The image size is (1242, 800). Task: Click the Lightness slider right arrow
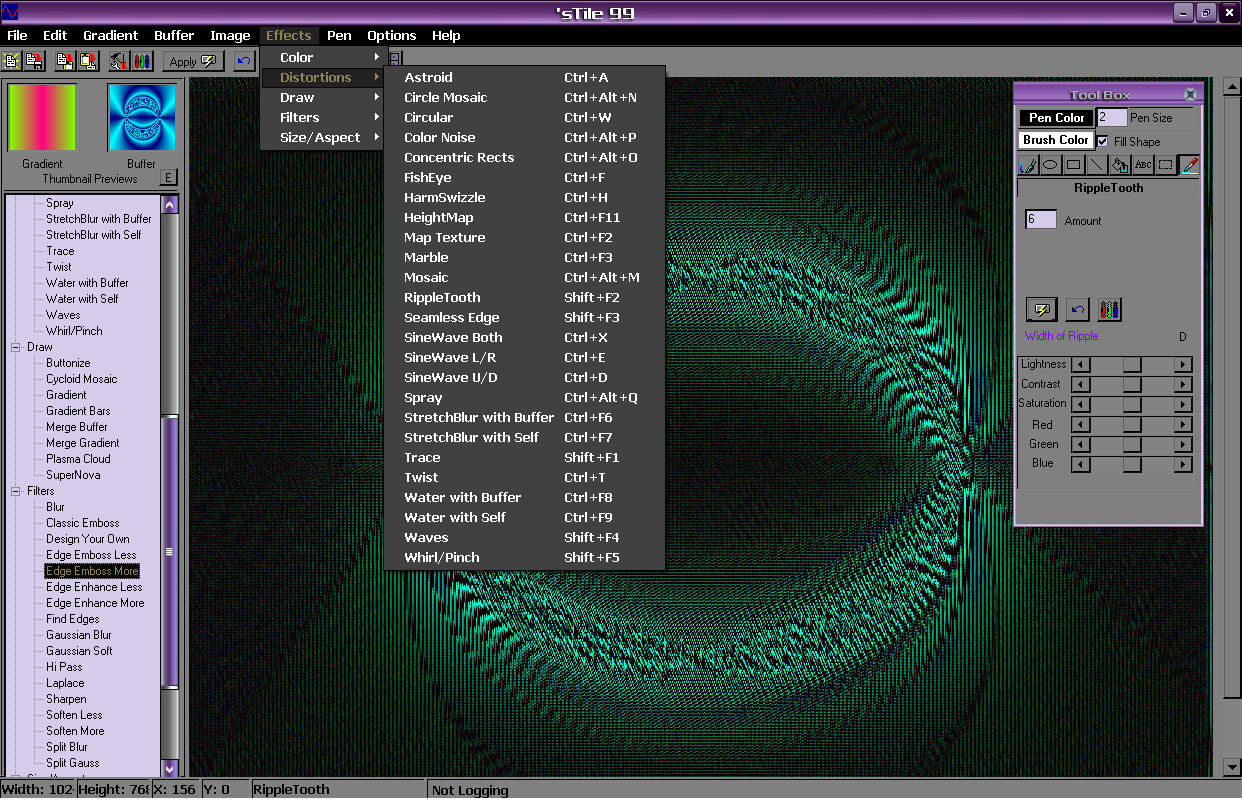pyautogui.click(x=1183, y=365)
